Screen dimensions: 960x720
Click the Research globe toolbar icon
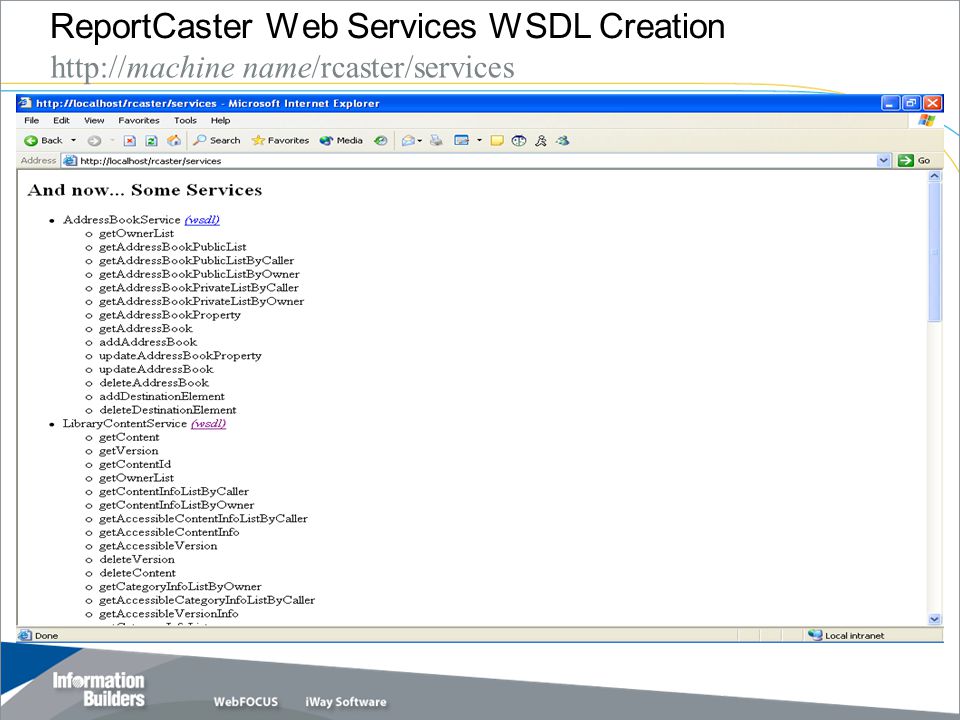519,141
